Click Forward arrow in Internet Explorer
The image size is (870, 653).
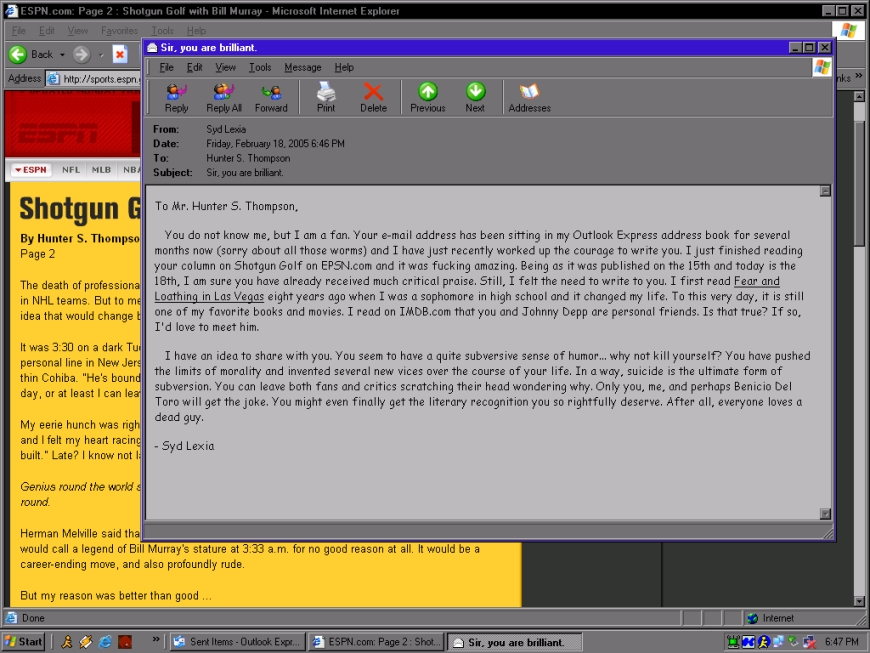[82, 54]
